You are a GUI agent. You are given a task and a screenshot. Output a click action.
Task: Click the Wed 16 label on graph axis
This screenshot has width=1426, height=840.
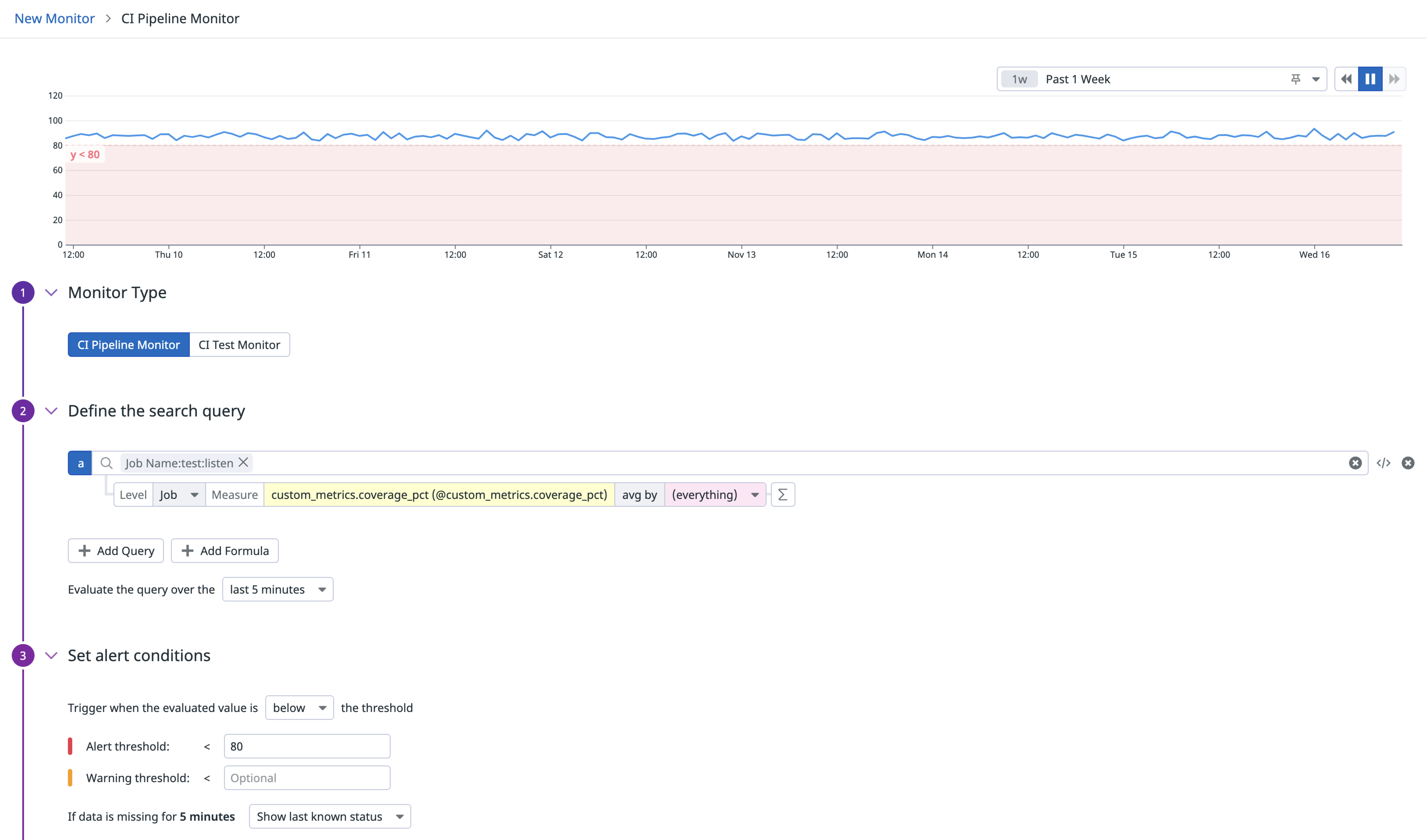point(1314,255)
